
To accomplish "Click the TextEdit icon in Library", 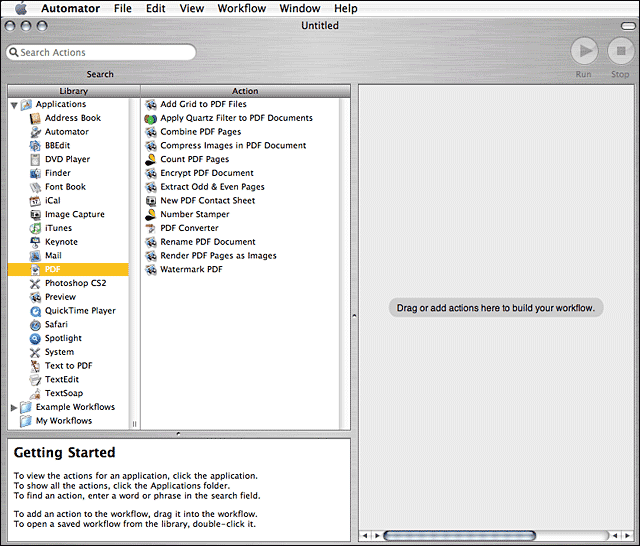I will pos(35,380).
